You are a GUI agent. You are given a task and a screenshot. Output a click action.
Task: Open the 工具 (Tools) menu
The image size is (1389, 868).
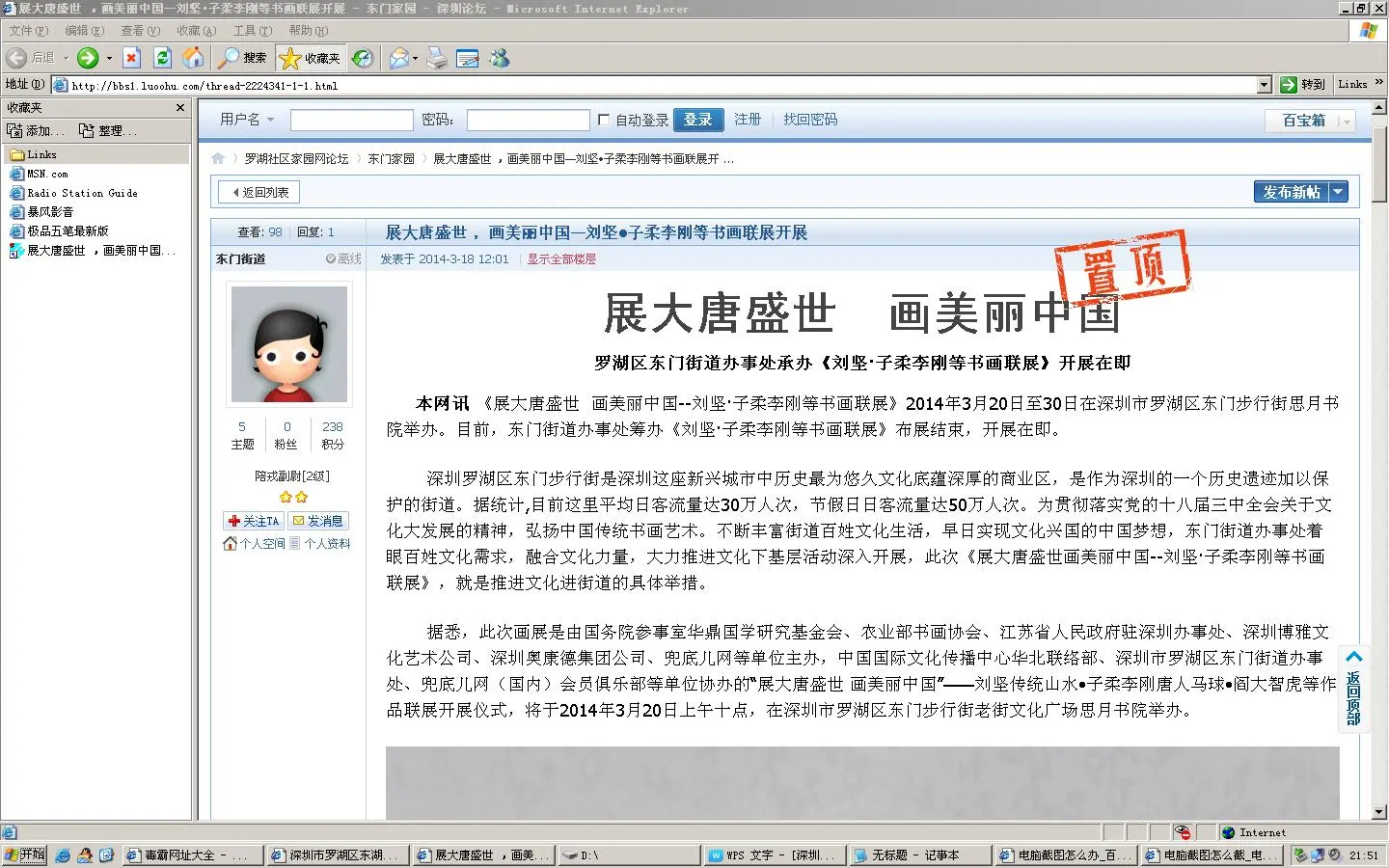(x=252, y=31)
